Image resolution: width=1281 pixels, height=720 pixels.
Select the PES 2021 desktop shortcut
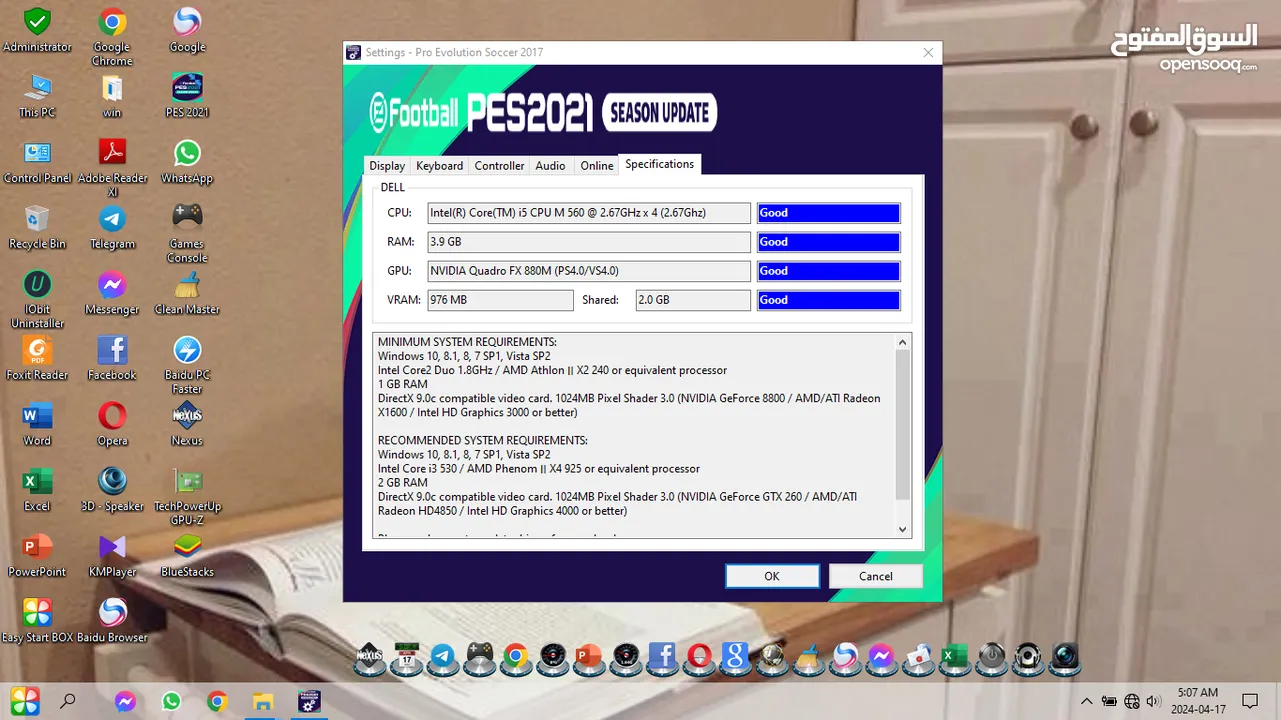187,96
